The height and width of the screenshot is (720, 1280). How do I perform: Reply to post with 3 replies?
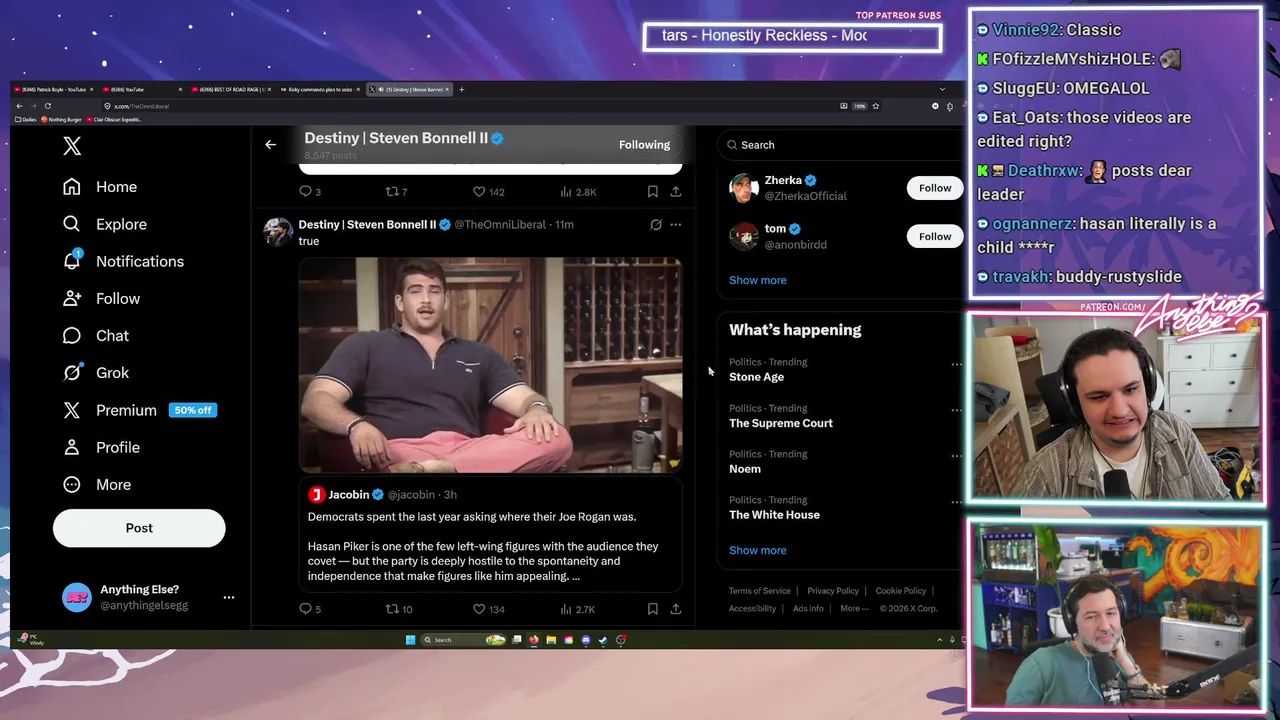click(310, 191)
